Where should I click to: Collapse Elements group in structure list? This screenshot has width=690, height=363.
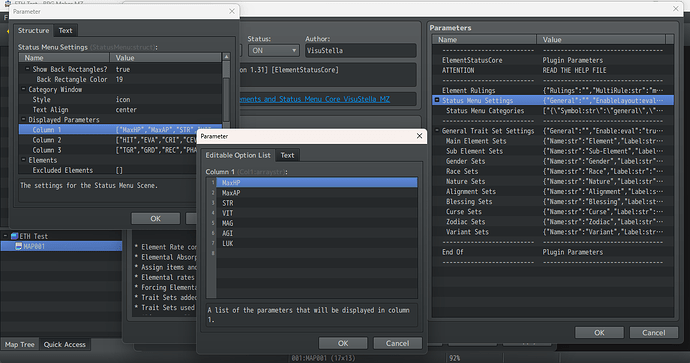coord(23,160)
